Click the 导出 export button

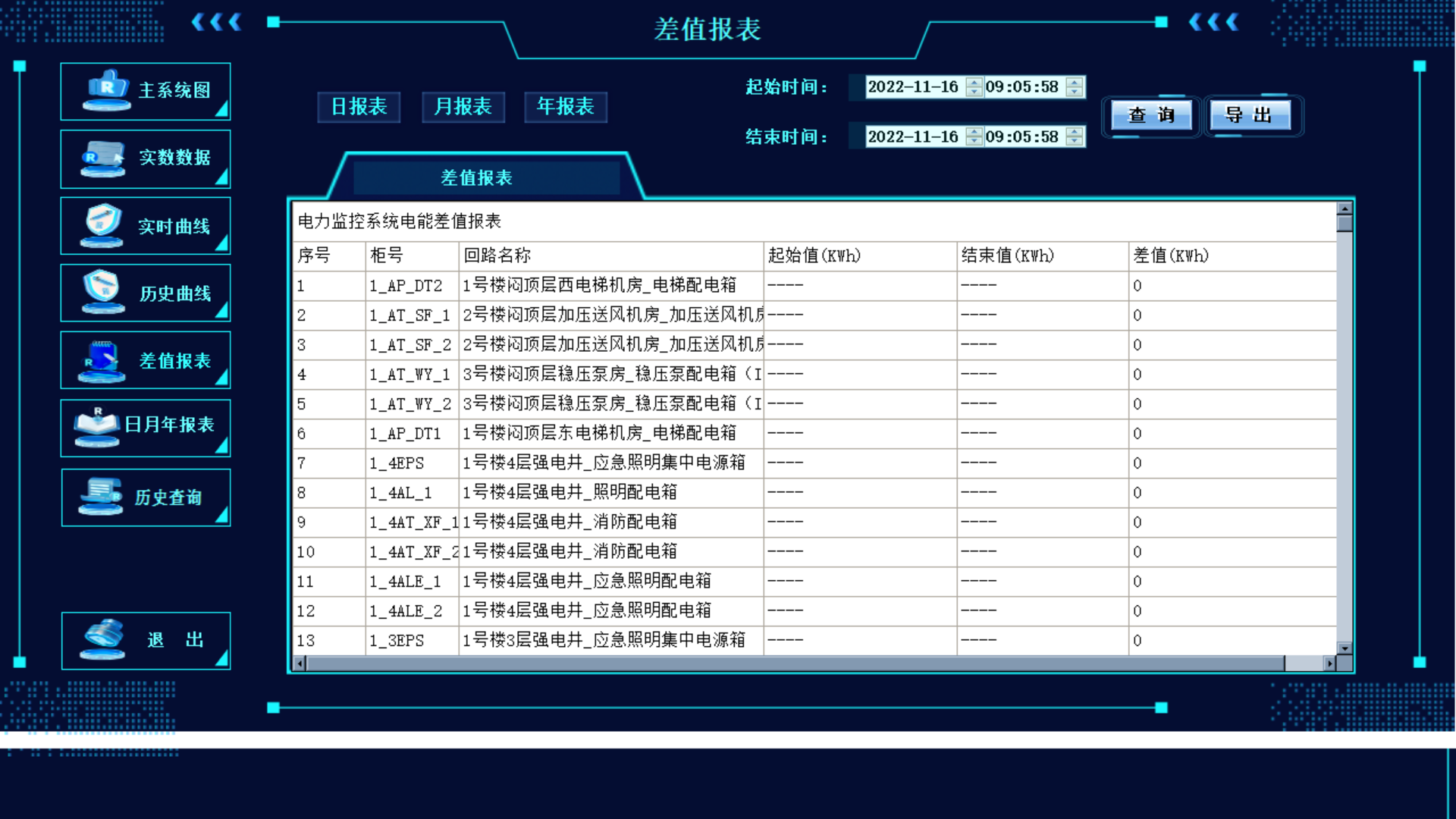click(1250, 115)
